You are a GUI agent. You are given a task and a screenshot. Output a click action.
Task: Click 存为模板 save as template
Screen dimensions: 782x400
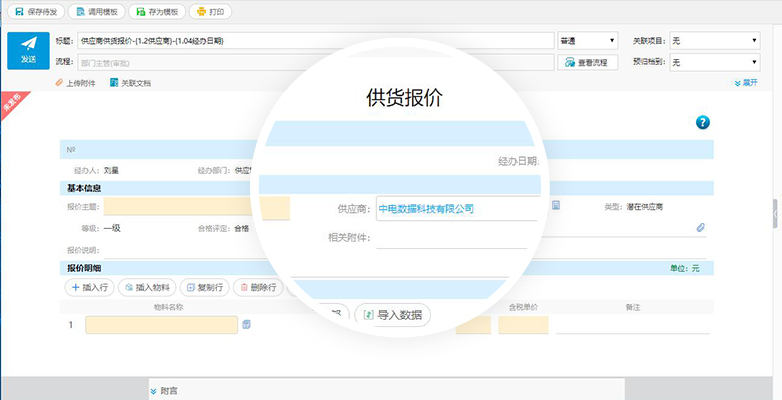(x=158, y=12)
